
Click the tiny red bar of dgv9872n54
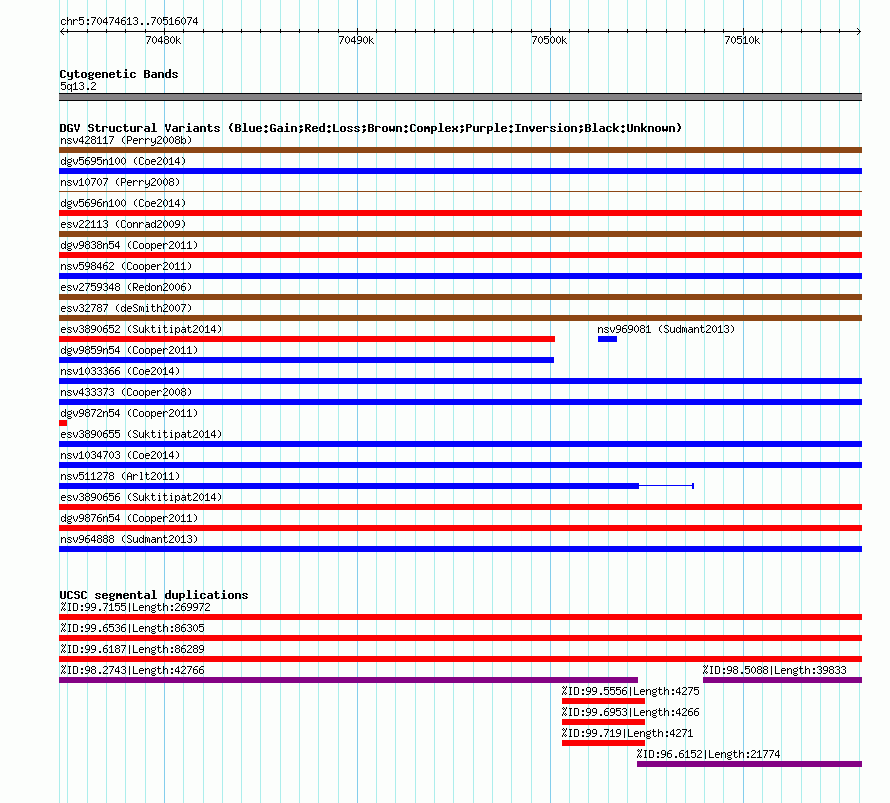tap(63, 423)
